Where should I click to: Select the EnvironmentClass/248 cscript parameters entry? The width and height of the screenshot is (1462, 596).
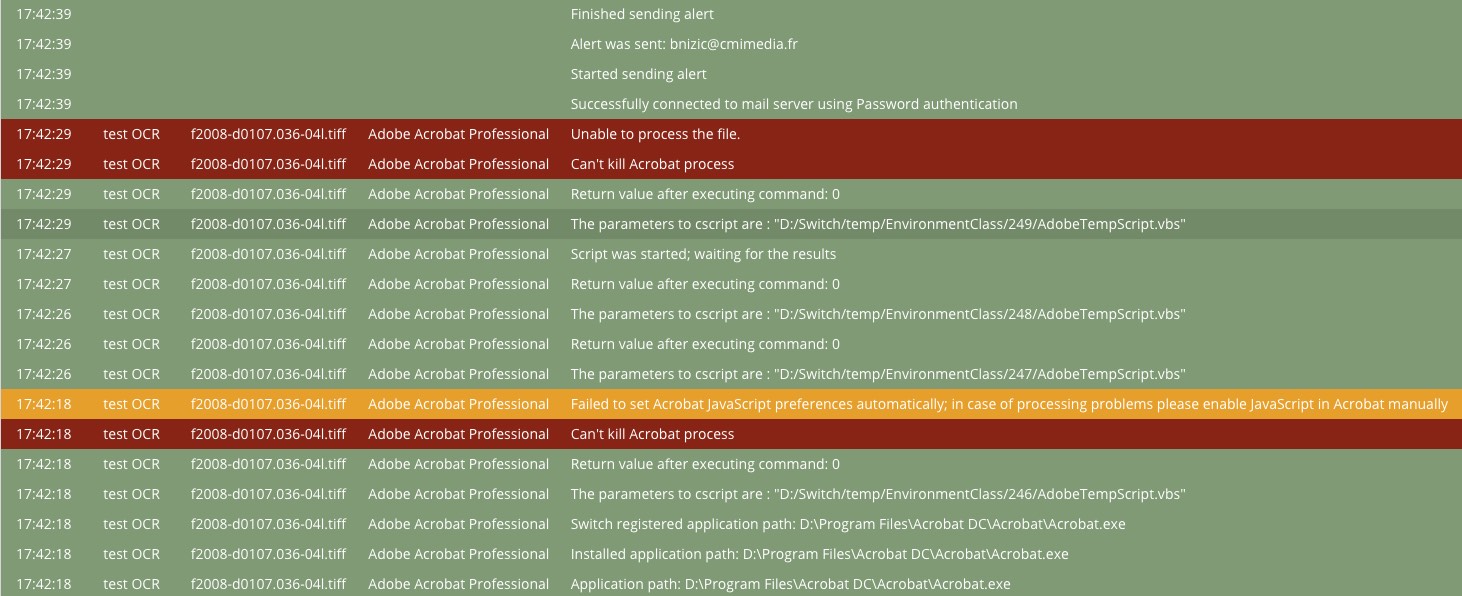click(877, 314)
